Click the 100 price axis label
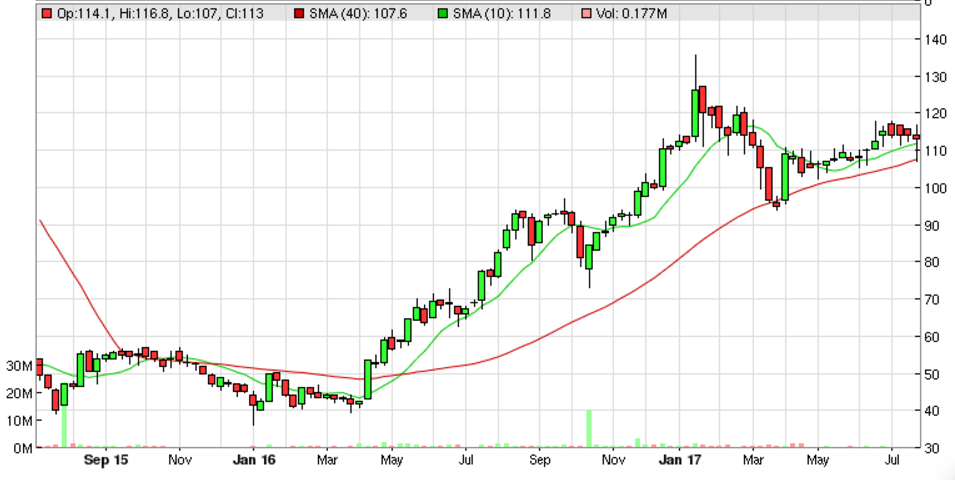Screen dimensions: 955x480 (936, 188)
